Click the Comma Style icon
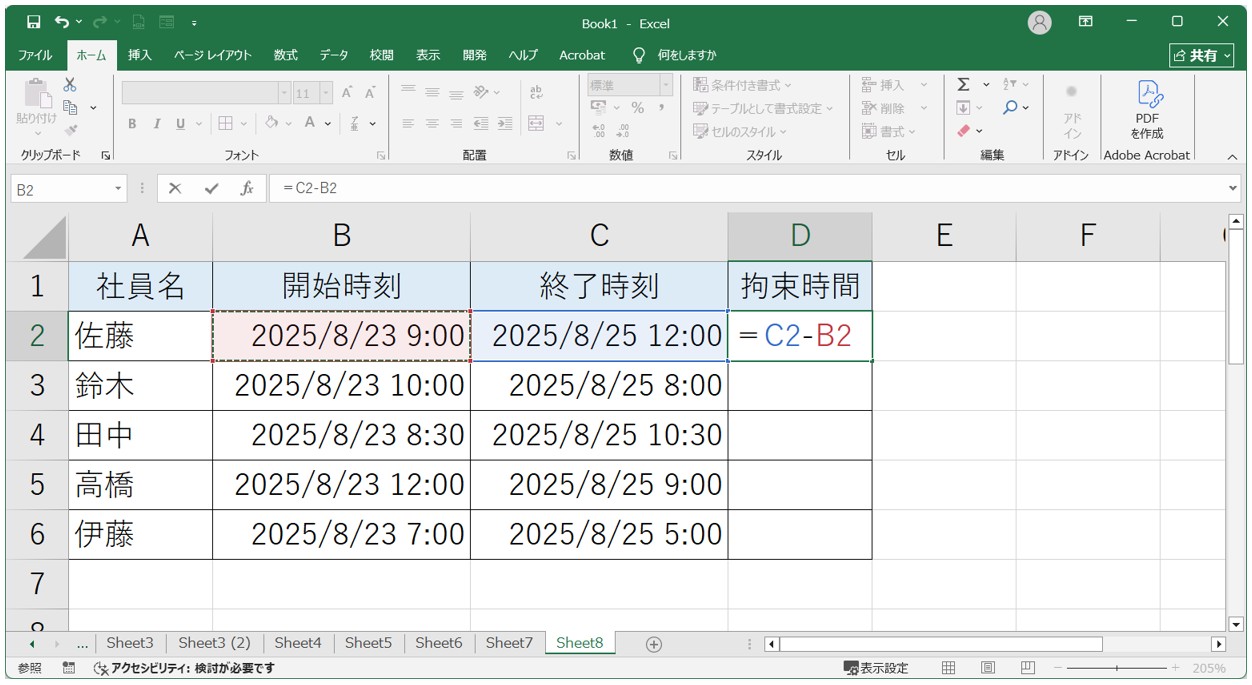1252x685 pixels. click(661, 107)
